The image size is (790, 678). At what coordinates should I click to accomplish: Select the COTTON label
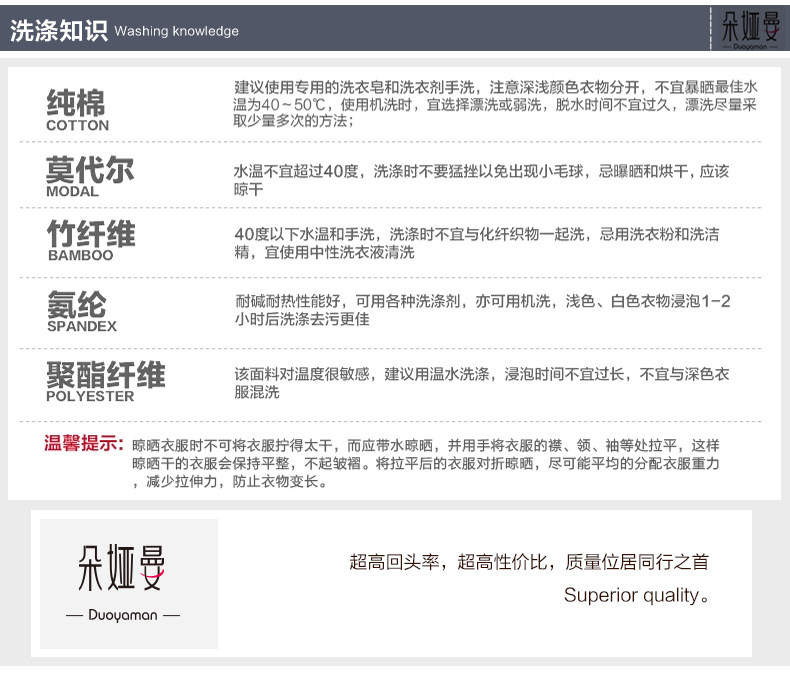78,125
